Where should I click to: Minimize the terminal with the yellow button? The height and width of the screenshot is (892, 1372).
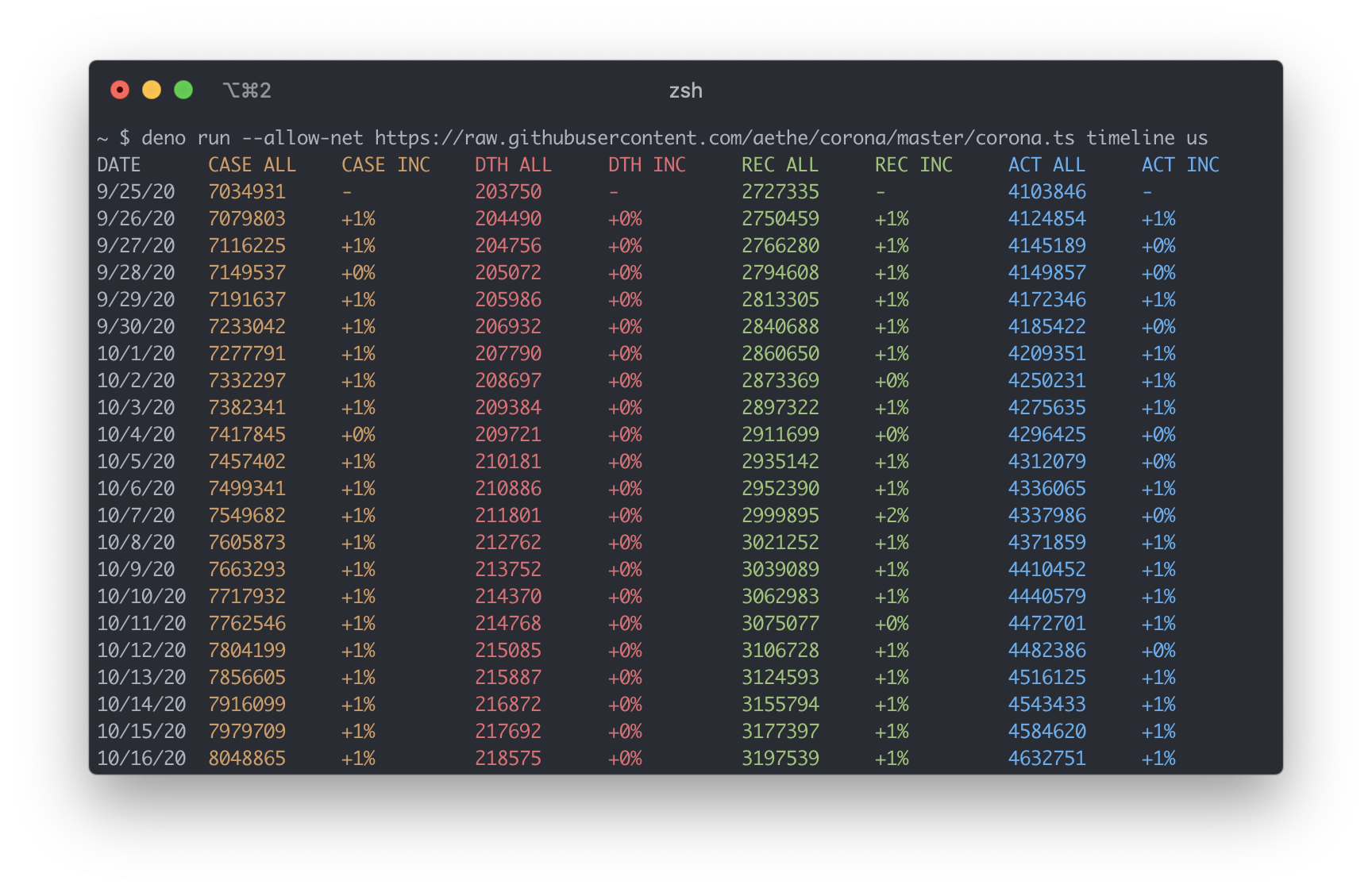pos(152,90)
